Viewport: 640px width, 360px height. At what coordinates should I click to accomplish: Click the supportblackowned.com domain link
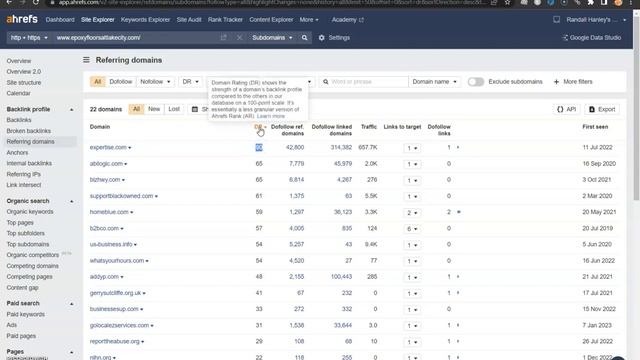click(121, 196)
